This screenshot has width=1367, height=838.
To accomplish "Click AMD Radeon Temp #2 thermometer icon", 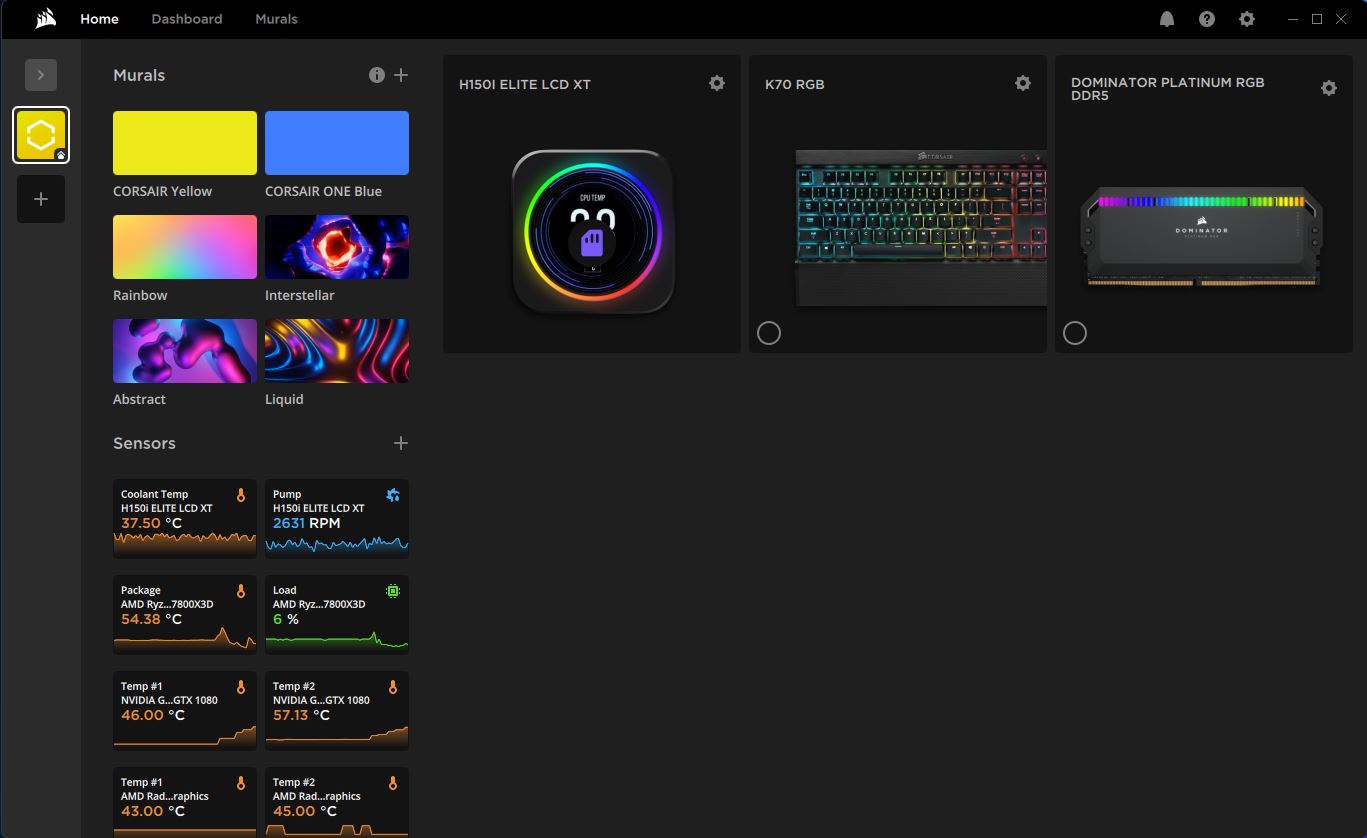I will [393, 783].
